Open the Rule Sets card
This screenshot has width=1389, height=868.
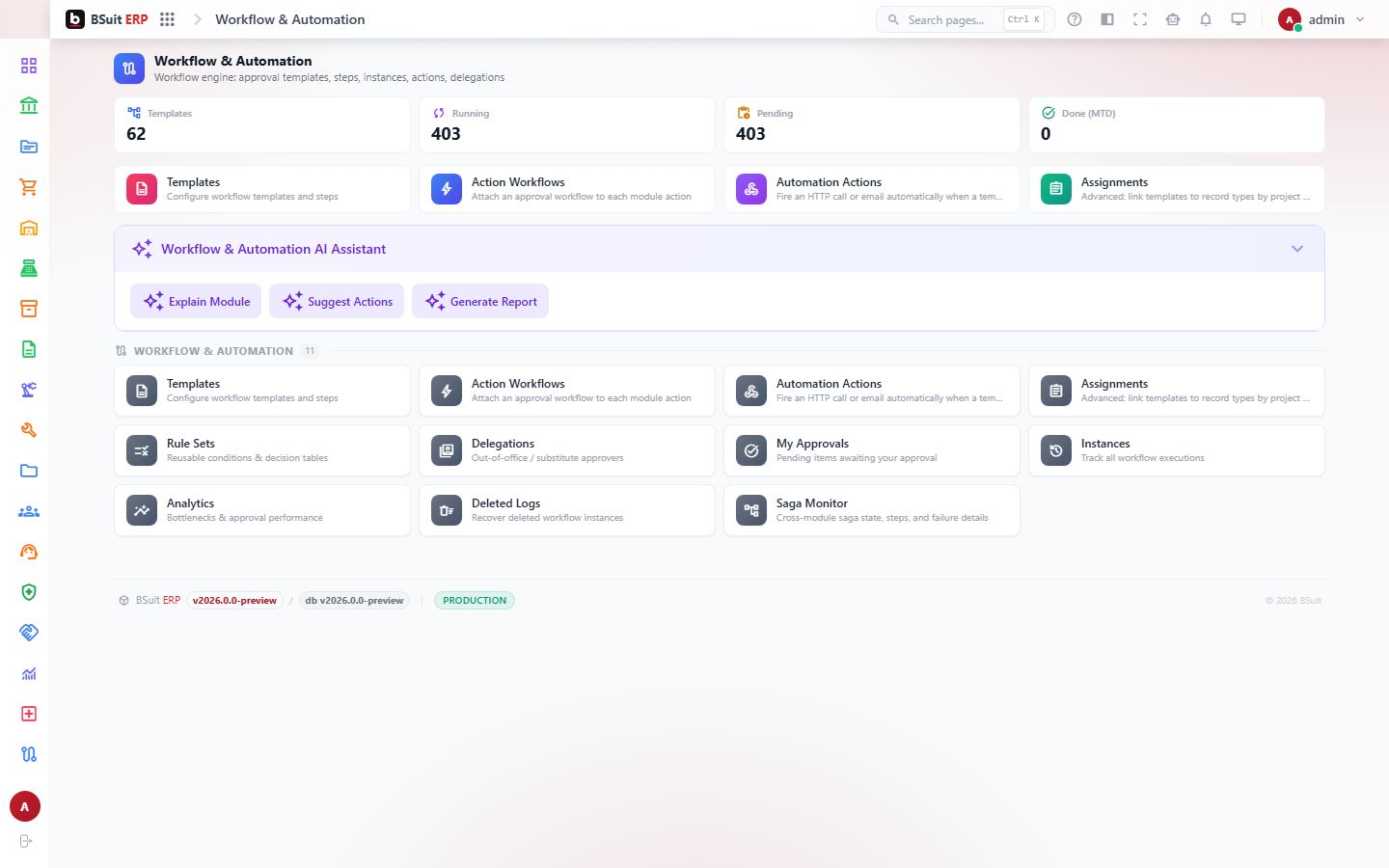pyautogui.click(x=262, y=450)
